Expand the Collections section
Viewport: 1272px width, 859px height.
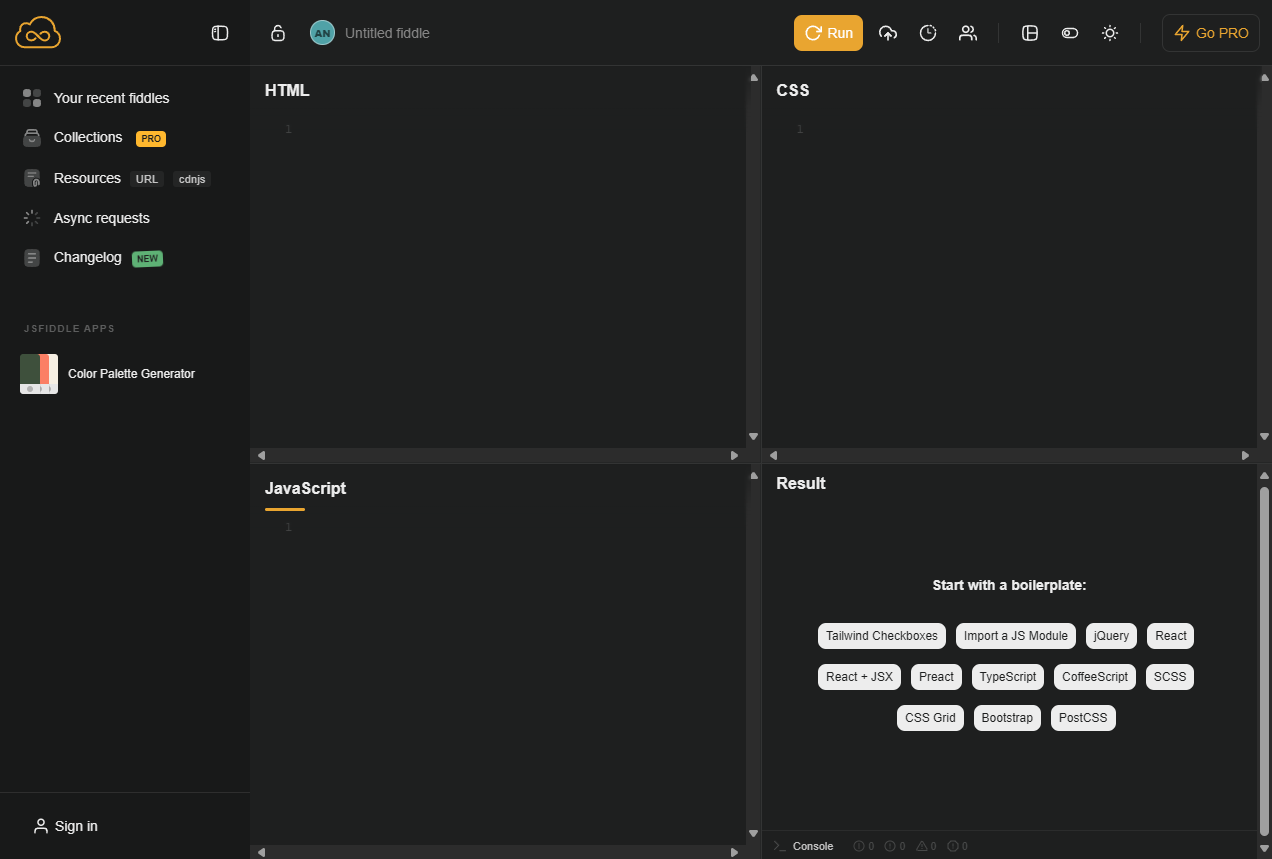[88, 138]
